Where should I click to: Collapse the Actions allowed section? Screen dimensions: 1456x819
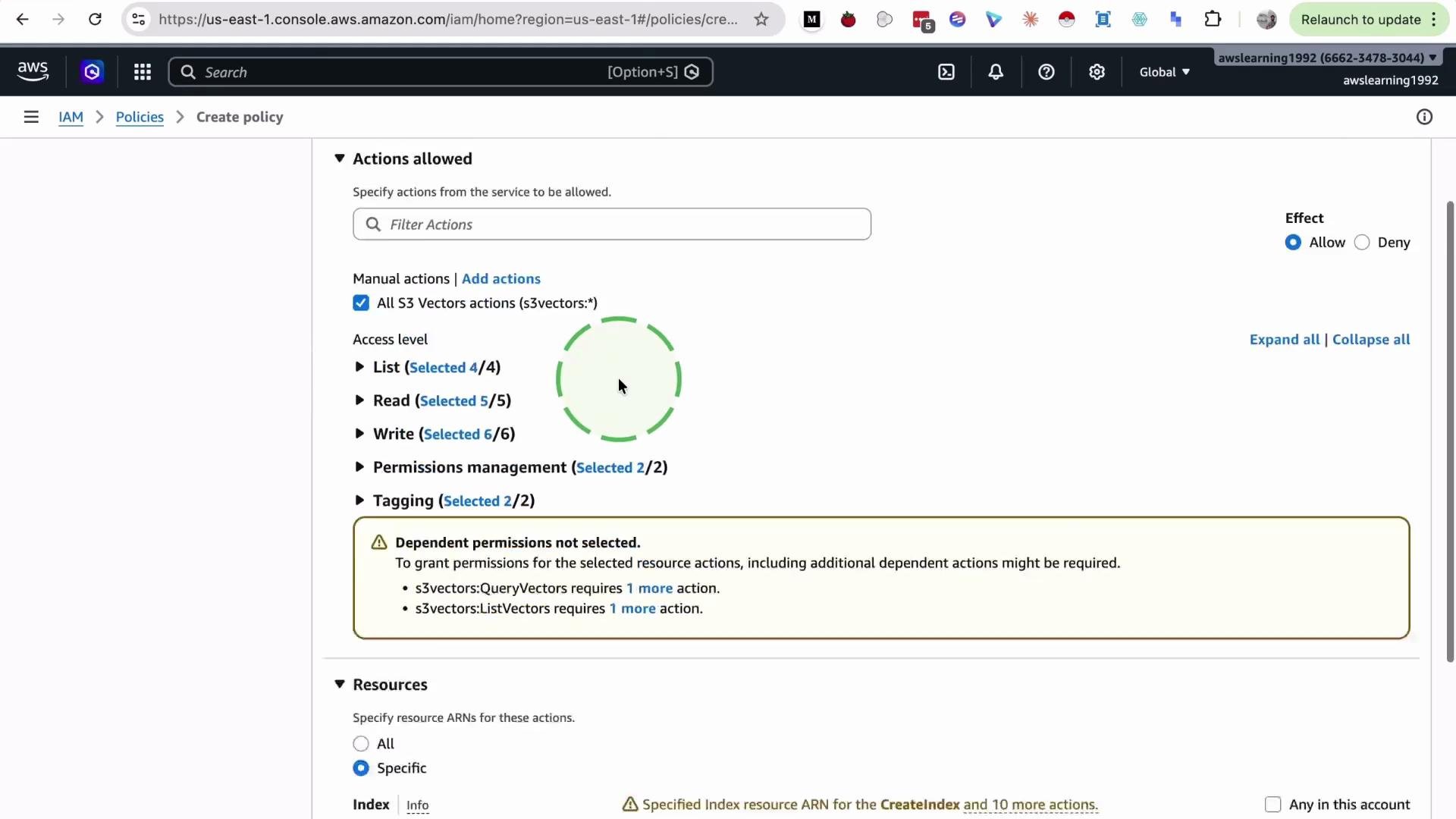(x=340, y=158)
